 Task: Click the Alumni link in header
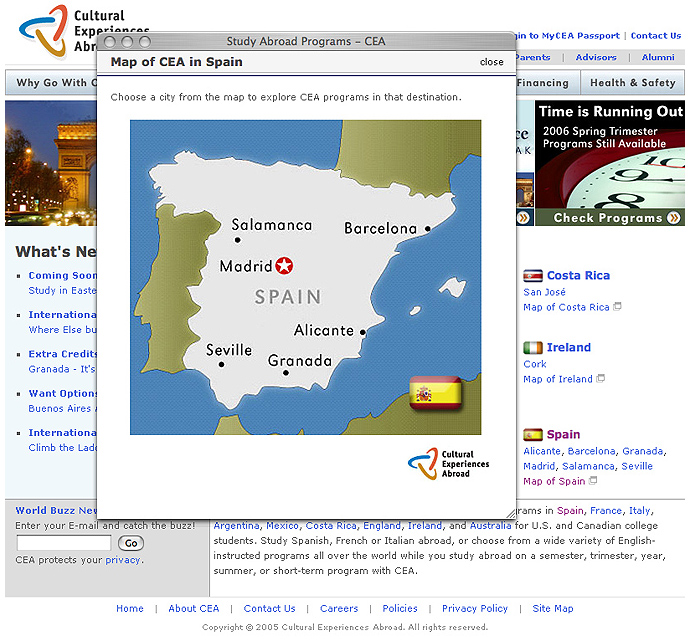(x=658, y=58)
